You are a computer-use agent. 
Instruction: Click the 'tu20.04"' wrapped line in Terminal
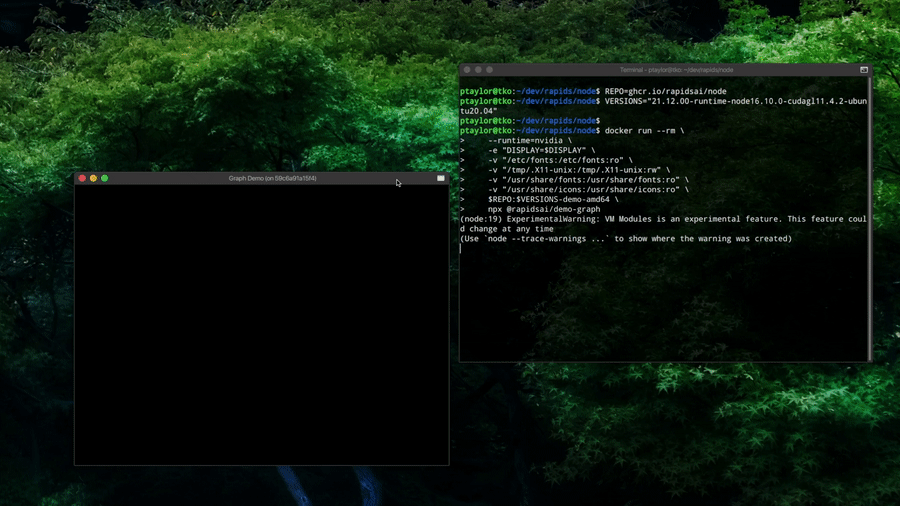click(479, 111)
